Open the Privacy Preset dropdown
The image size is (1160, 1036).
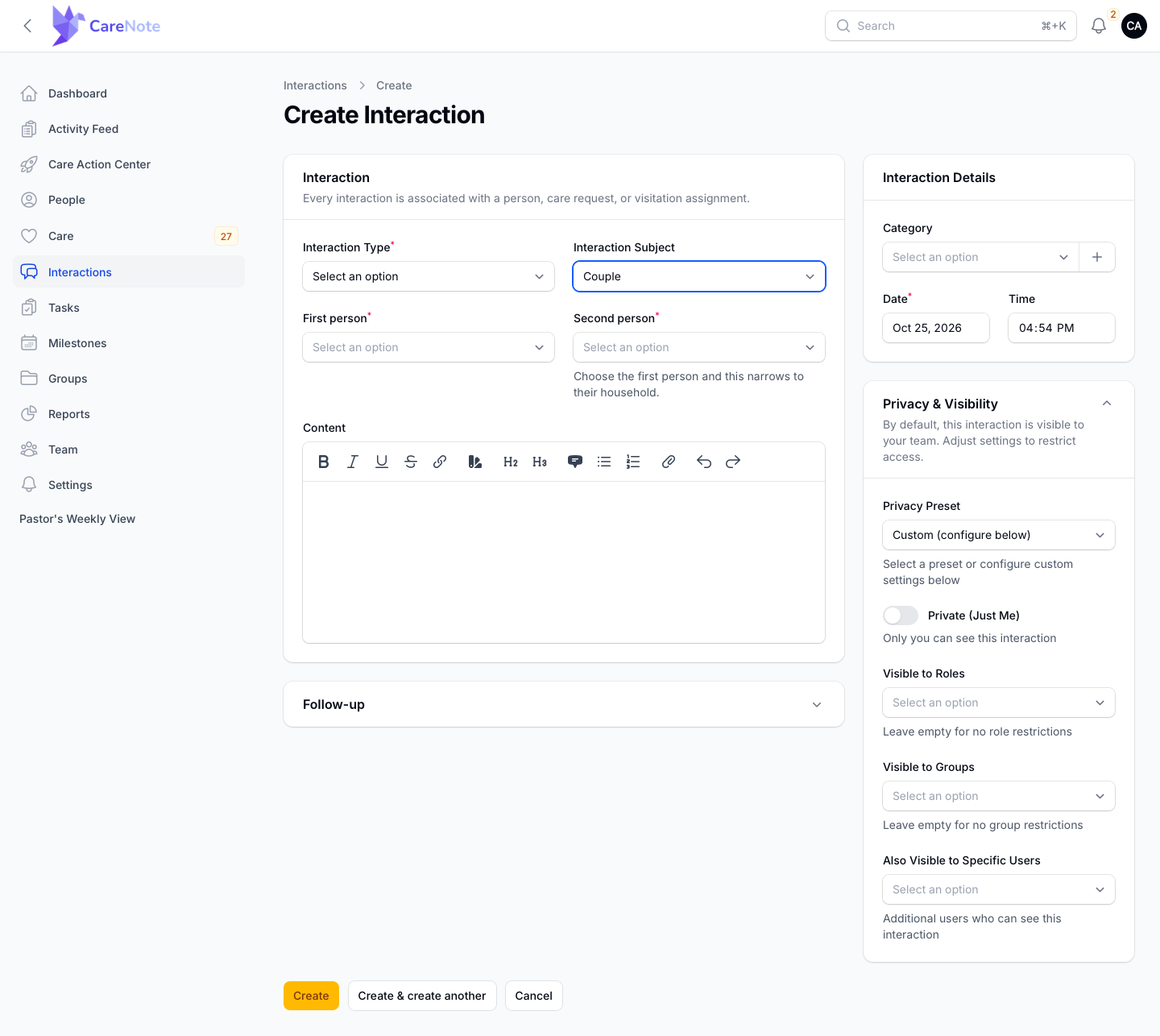pos(999,535)
